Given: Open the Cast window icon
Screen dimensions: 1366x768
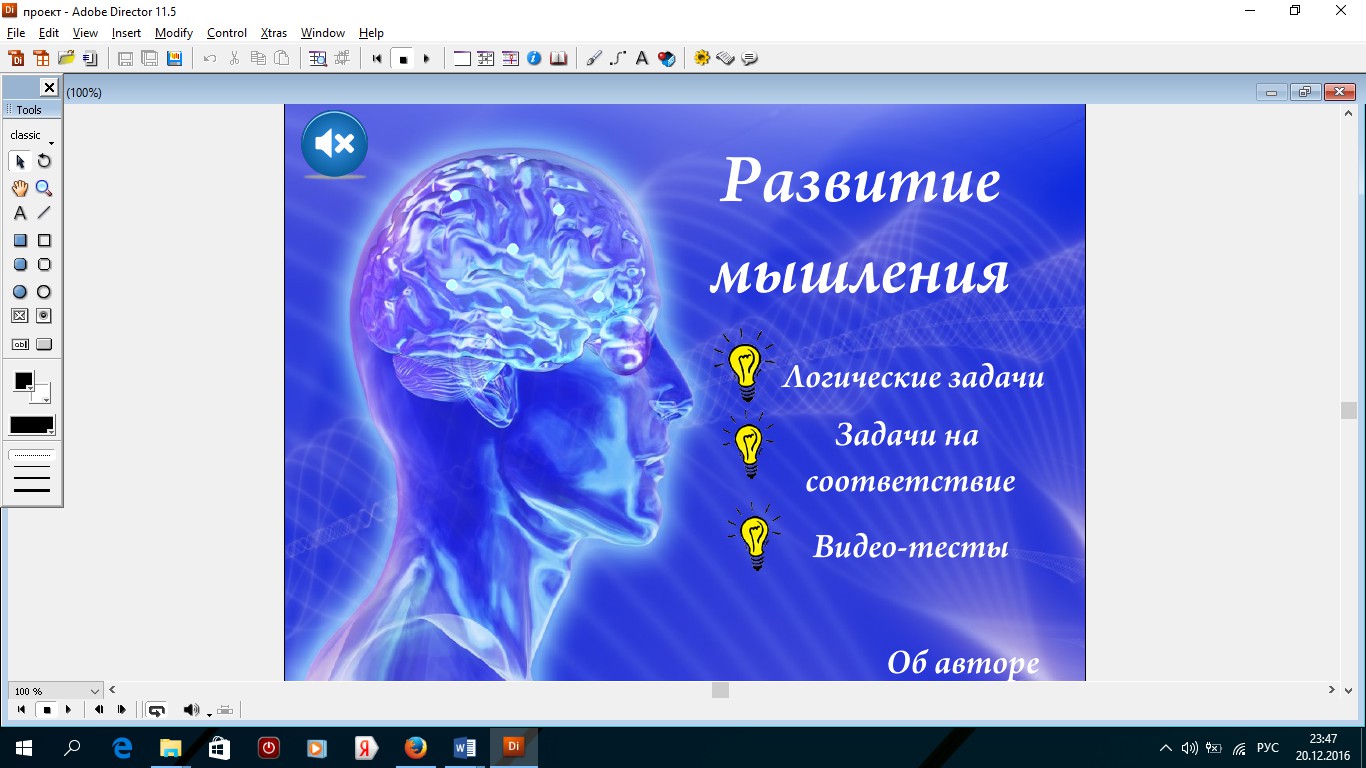Looking at the screenshot, I should 486,58.
